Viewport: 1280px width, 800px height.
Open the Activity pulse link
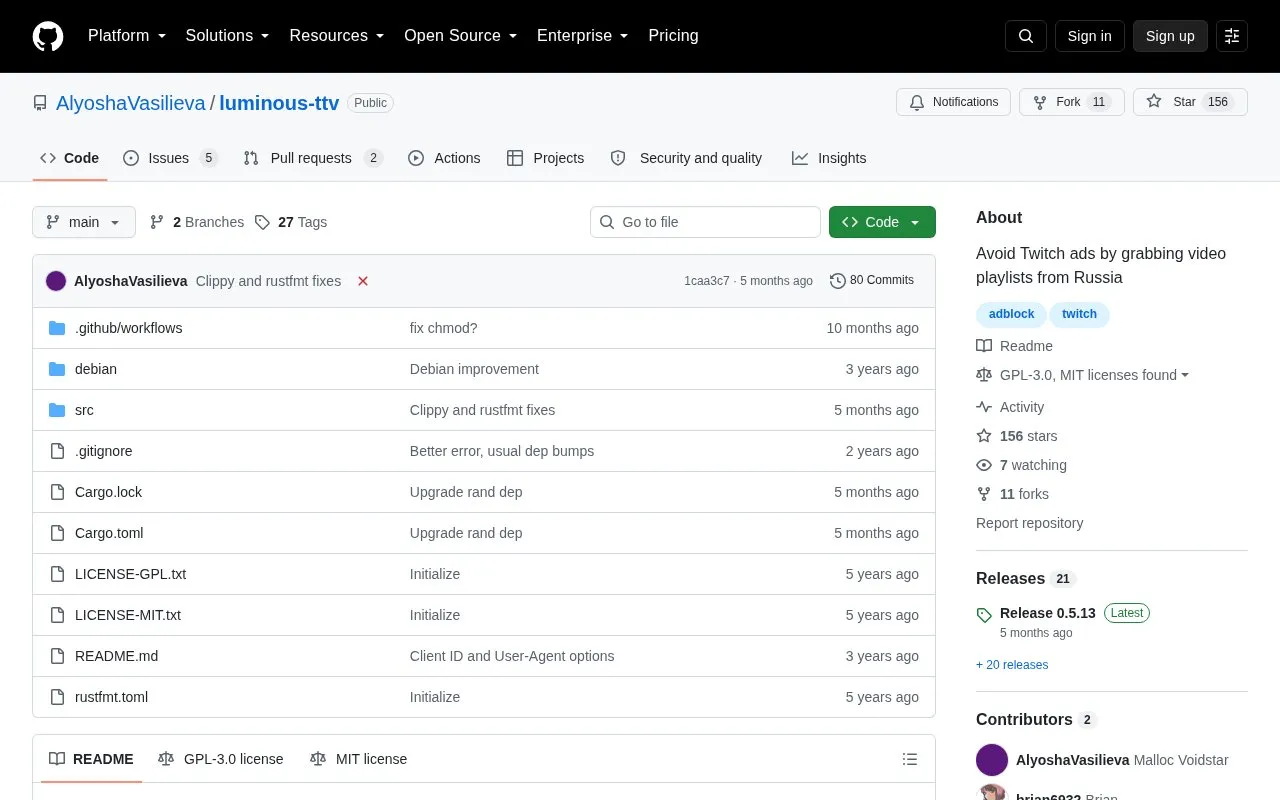tap(1010, 407)
